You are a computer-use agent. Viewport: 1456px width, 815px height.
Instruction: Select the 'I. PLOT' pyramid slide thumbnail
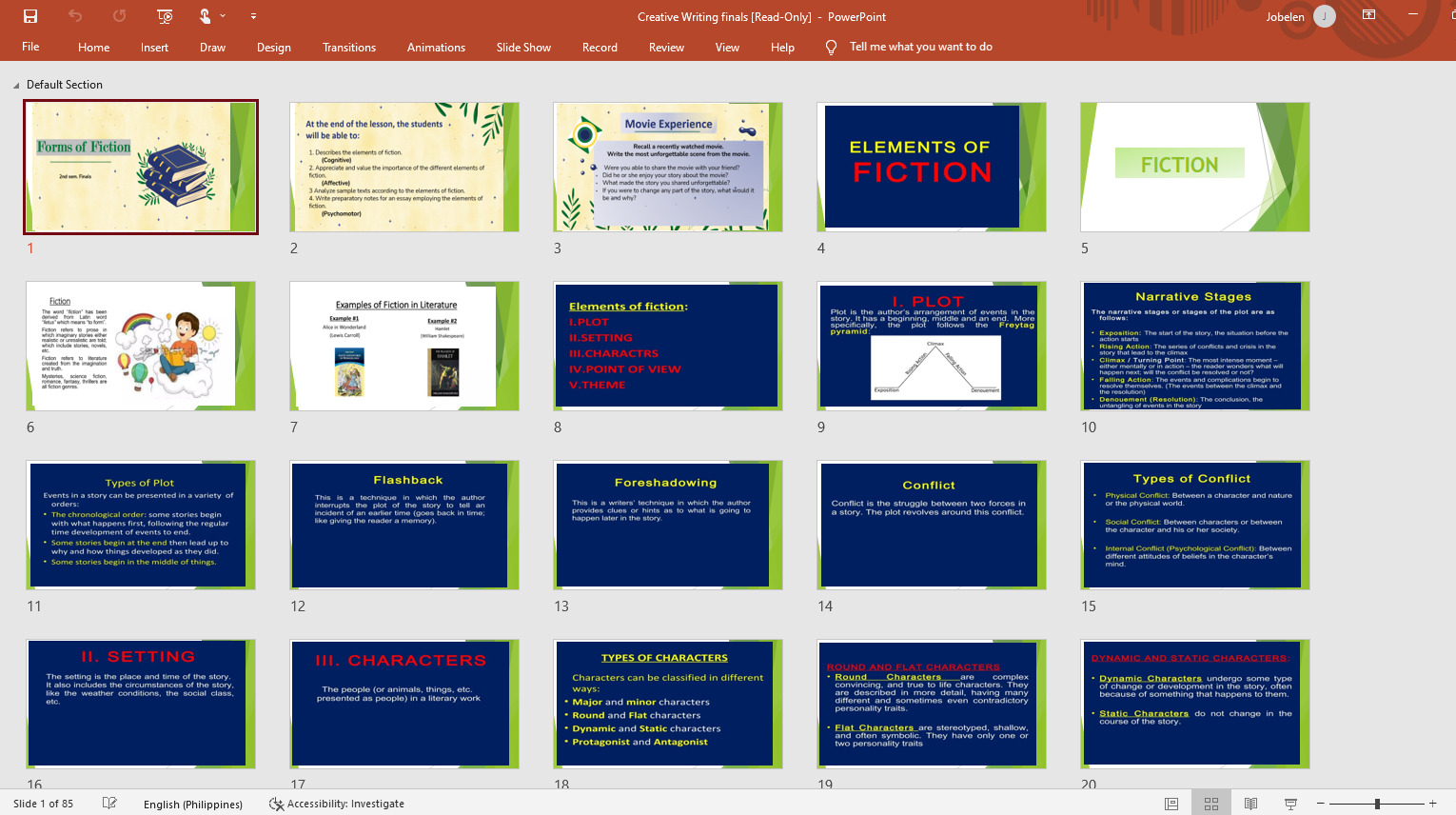coord(932,346)
